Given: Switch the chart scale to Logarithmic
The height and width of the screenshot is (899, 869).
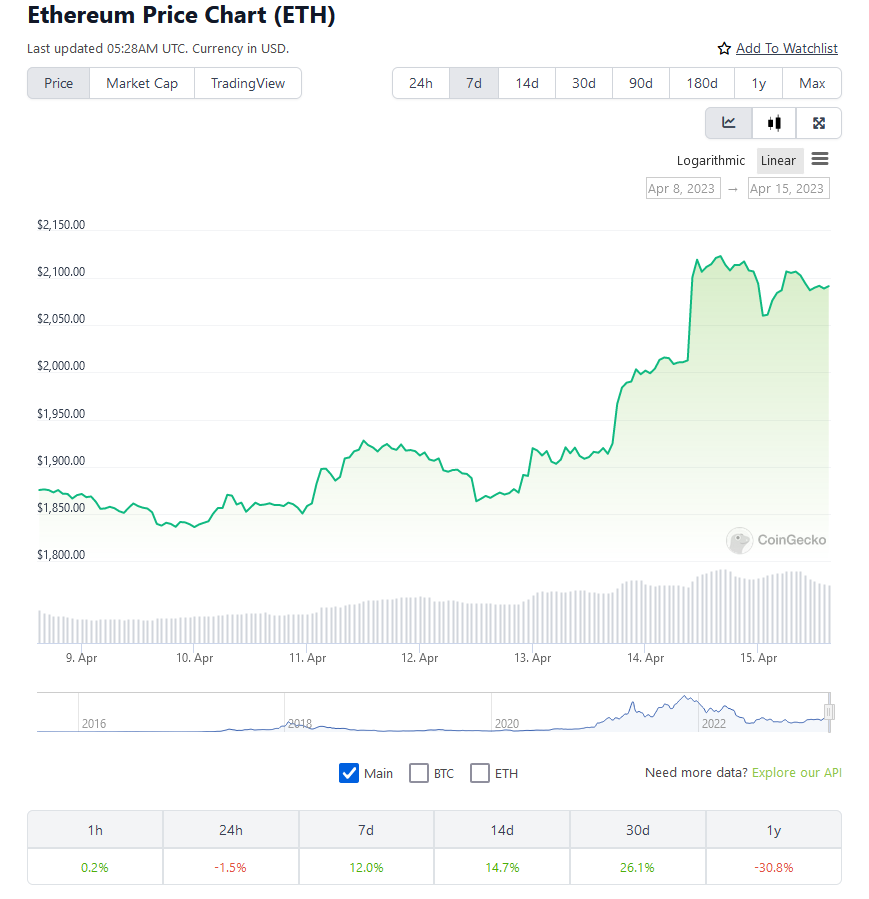Looking at the screenshot, I should pyautogui.click(x=711, y=160).
